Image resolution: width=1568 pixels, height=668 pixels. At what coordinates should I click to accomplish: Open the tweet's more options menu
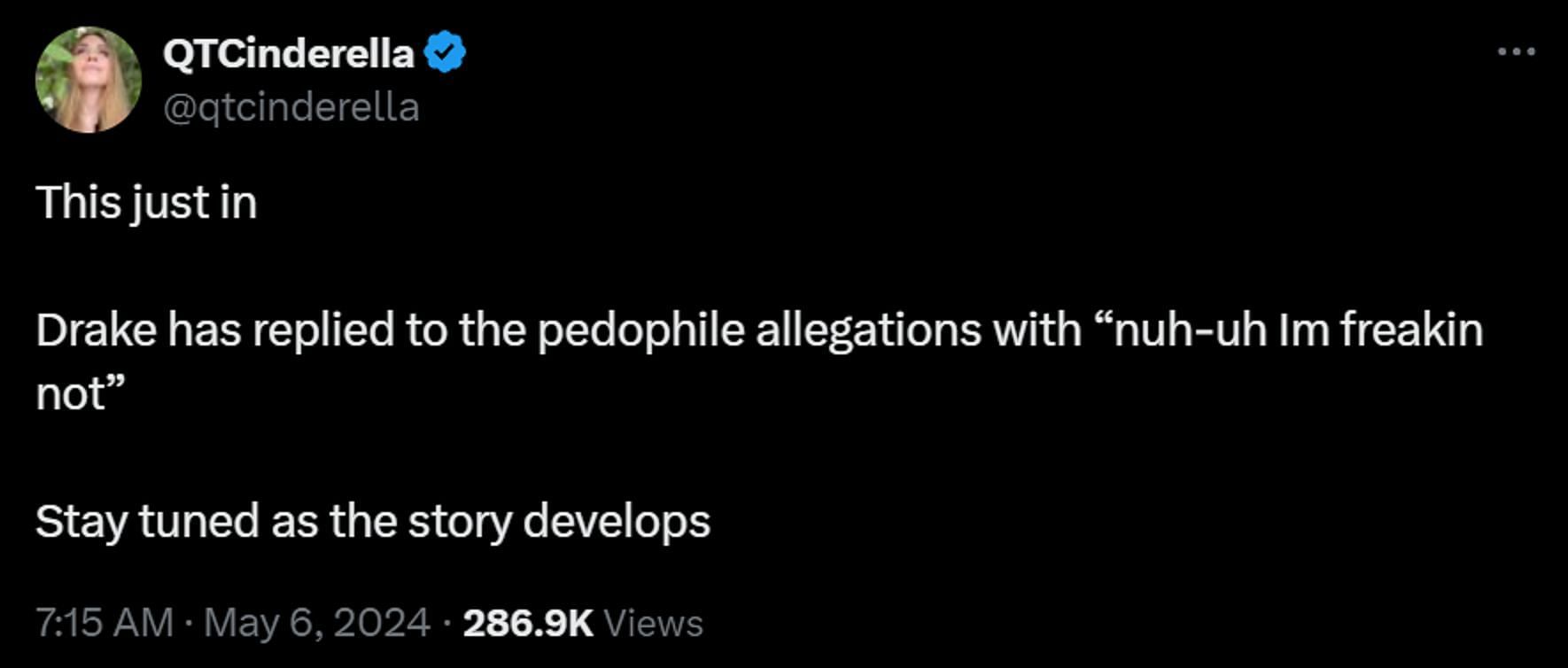[x=1516, y=52]
